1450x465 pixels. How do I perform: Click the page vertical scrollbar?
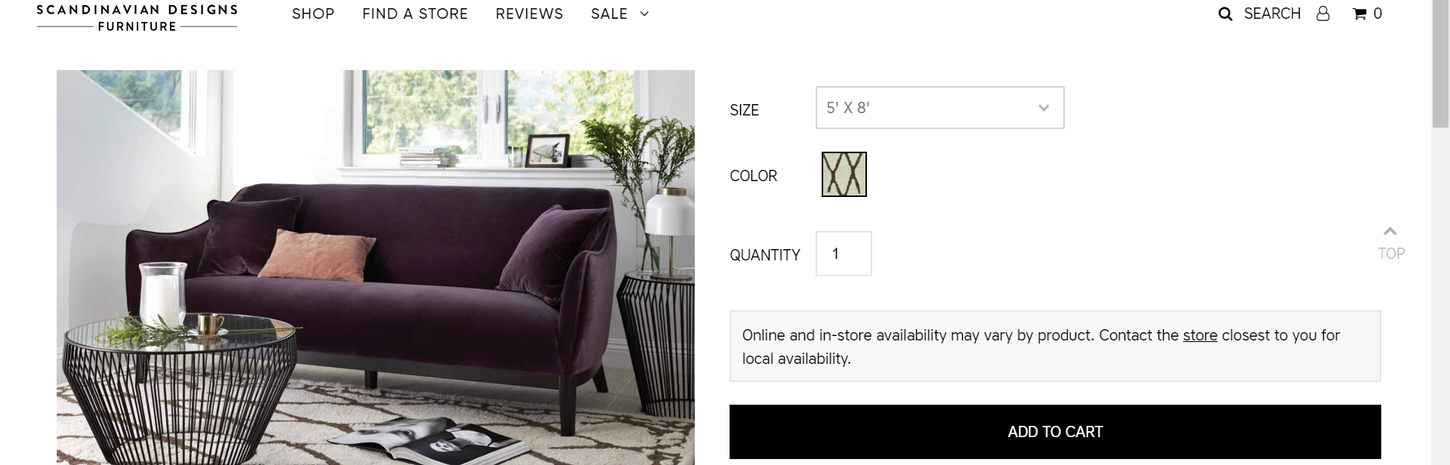pyautogui.click(x=1441, y=232)
